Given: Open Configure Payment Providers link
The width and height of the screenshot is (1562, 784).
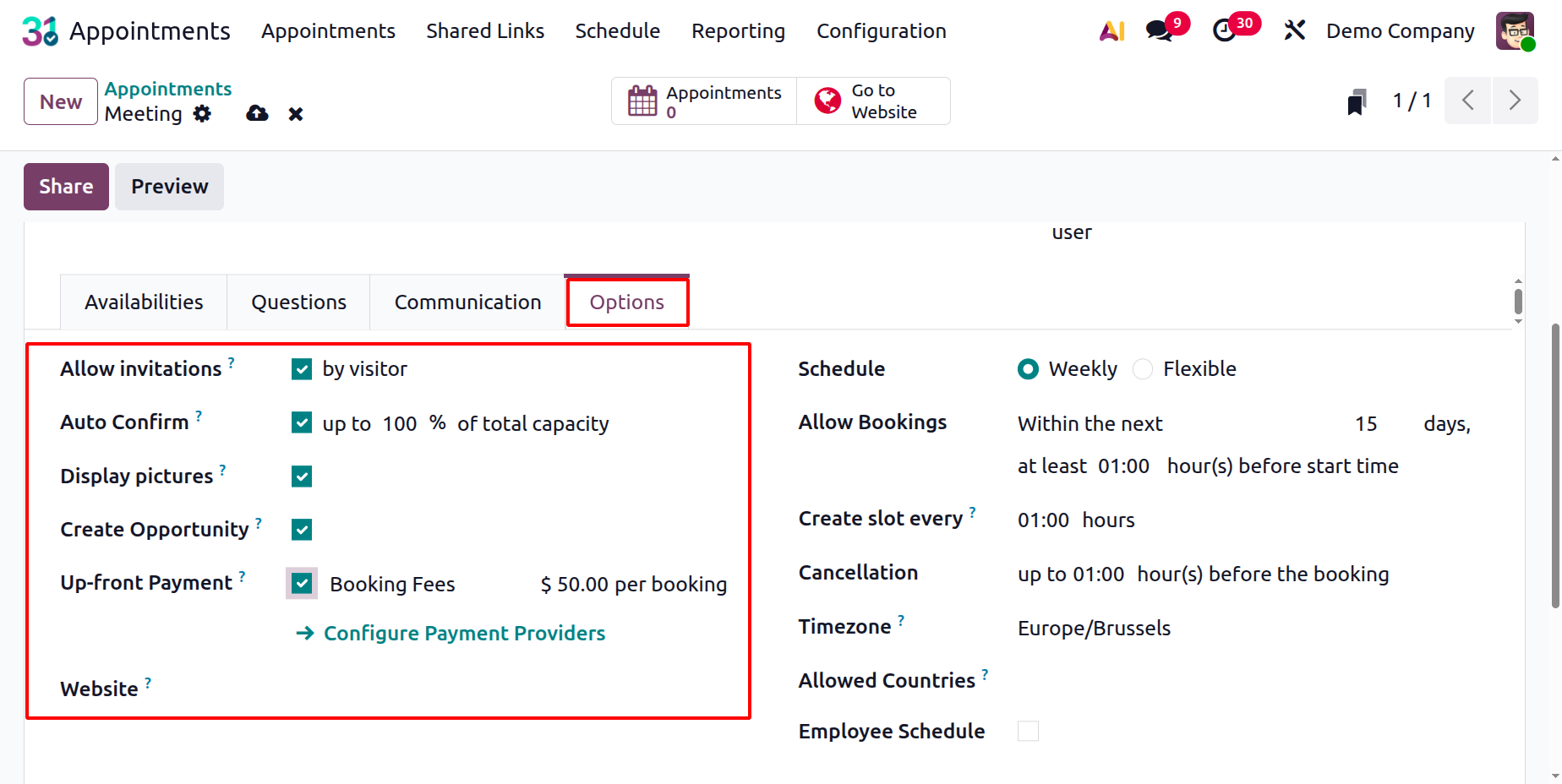Looking at the screenshot, I should pyautogui.click(x=464, y=634).
